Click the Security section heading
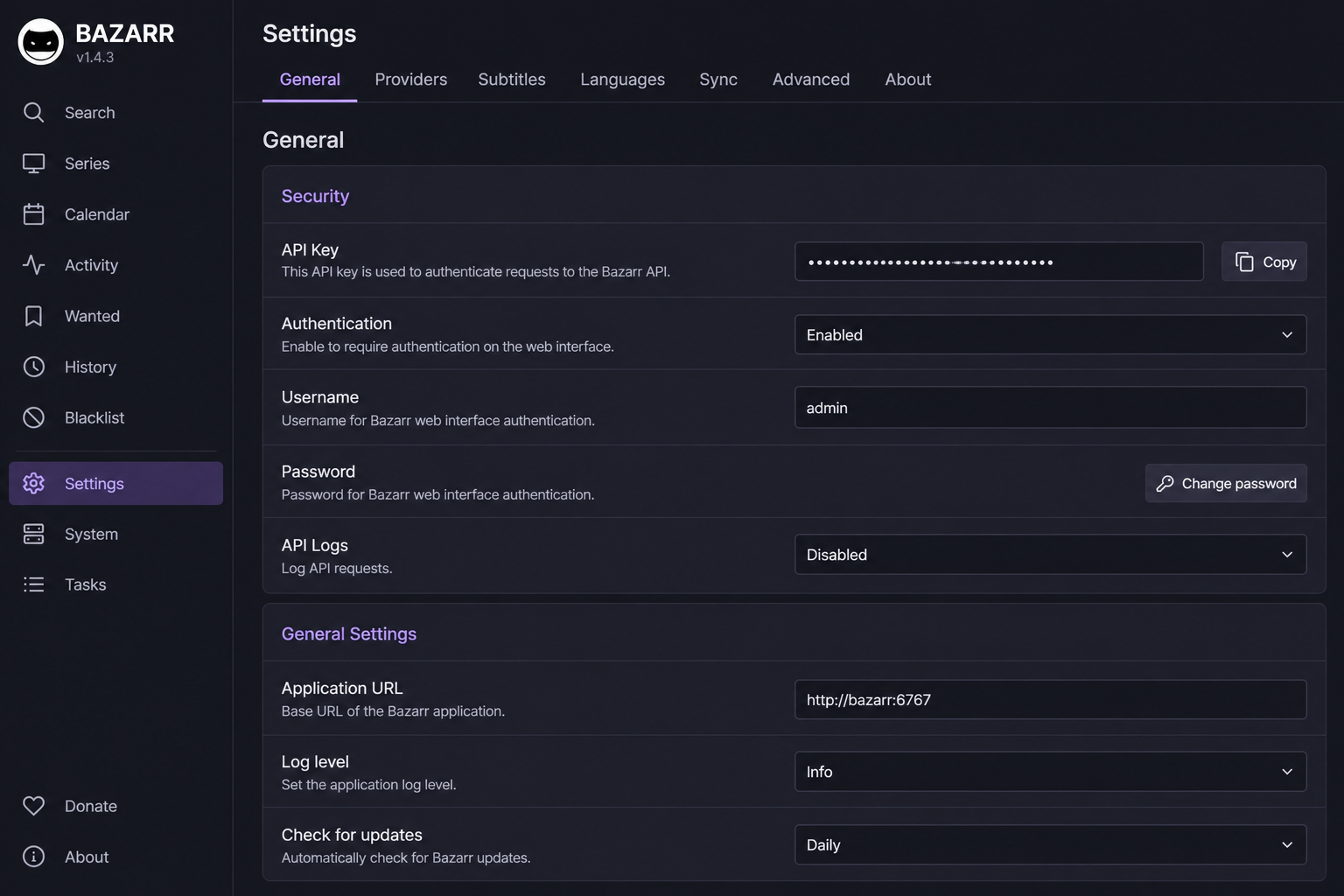 pyautogui.click(x=315, y=196)
